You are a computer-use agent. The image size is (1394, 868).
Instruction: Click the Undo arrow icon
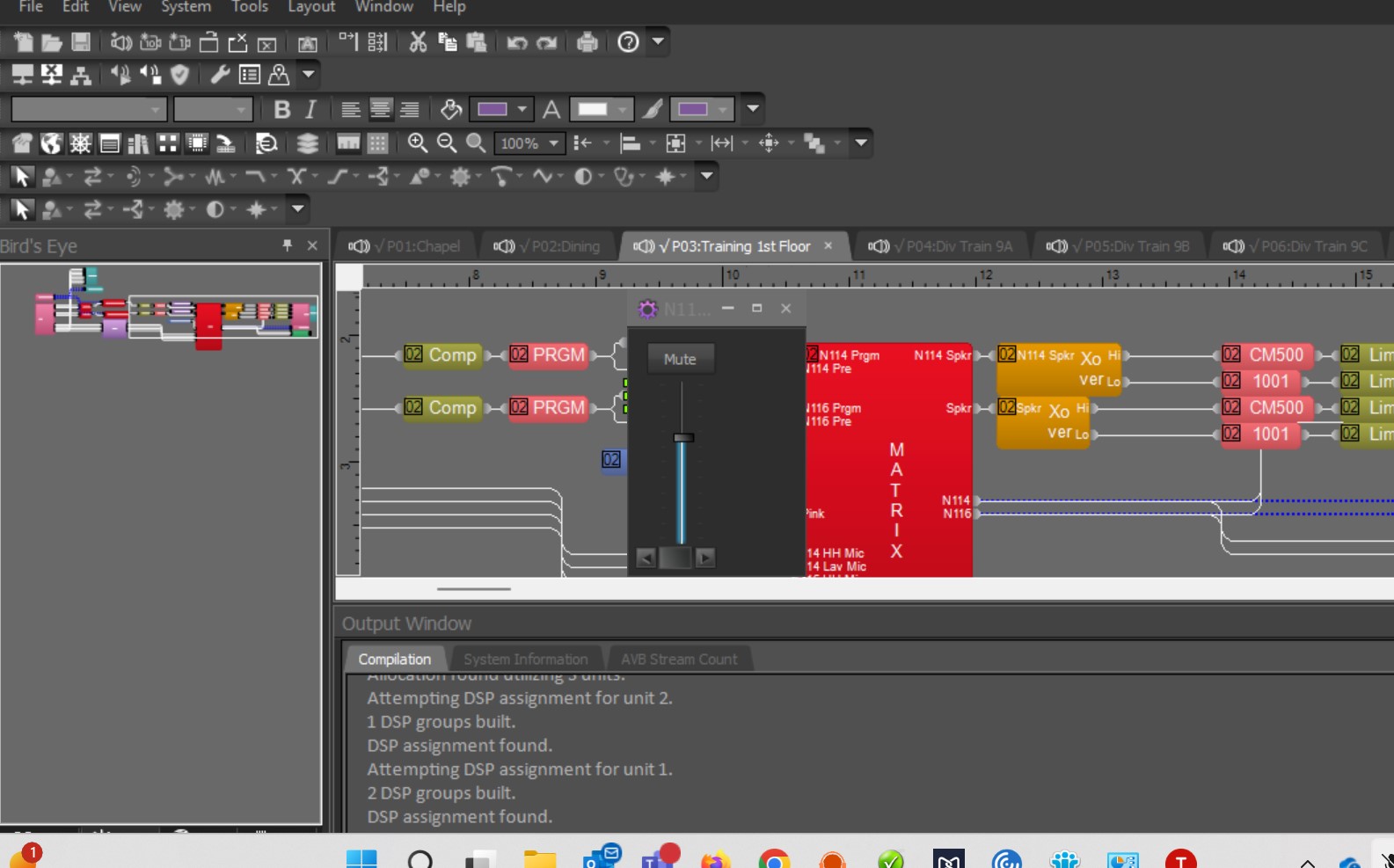[516, 42]
